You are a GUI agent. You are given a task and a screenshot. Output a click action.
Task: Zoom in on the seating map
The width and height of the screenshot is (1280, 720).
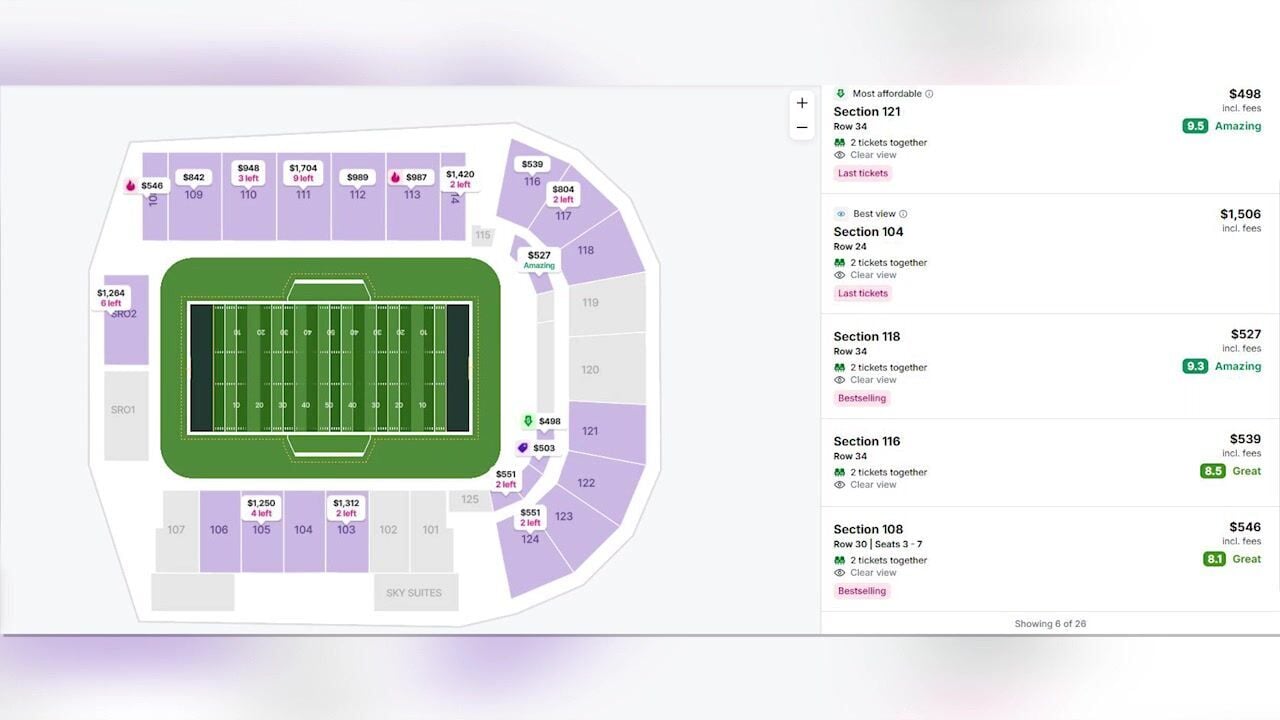(801, 103)
